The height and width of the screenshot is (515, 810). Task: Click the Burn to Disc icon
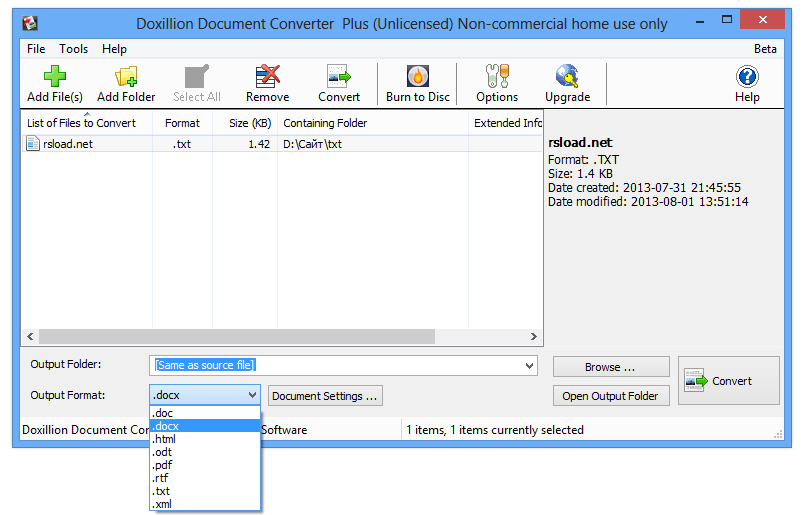click(x=417, y=76)
